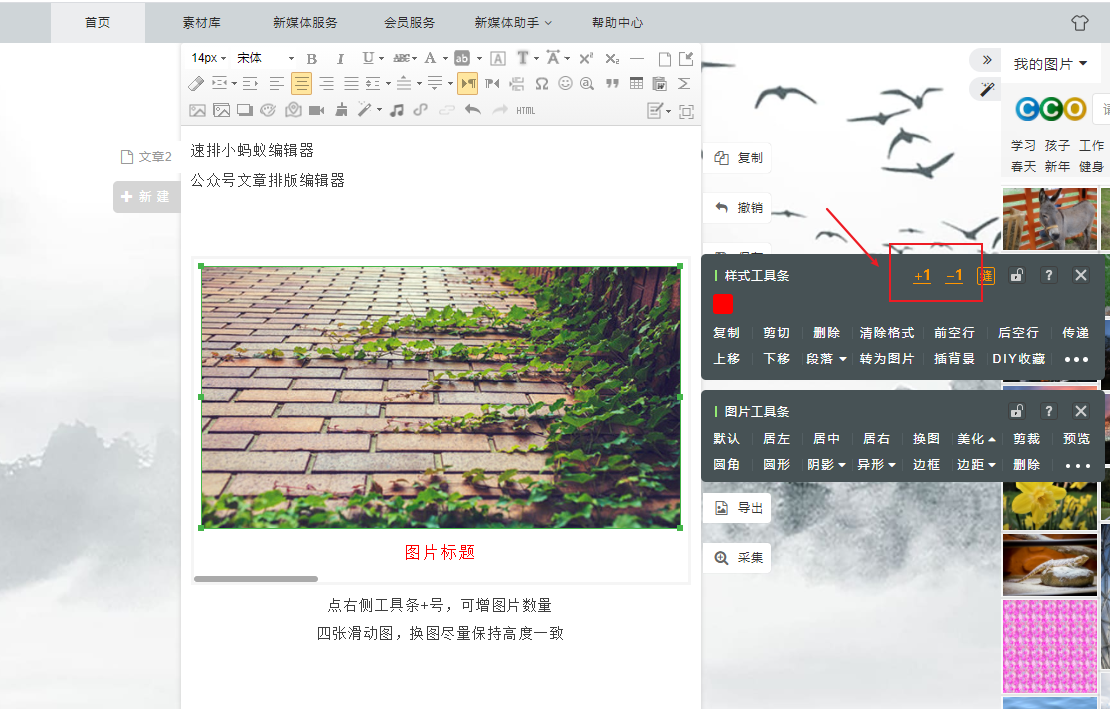Click the magic wand side icon
The height and width of the screenshot is (709, 1110).
tap(987, 88)
